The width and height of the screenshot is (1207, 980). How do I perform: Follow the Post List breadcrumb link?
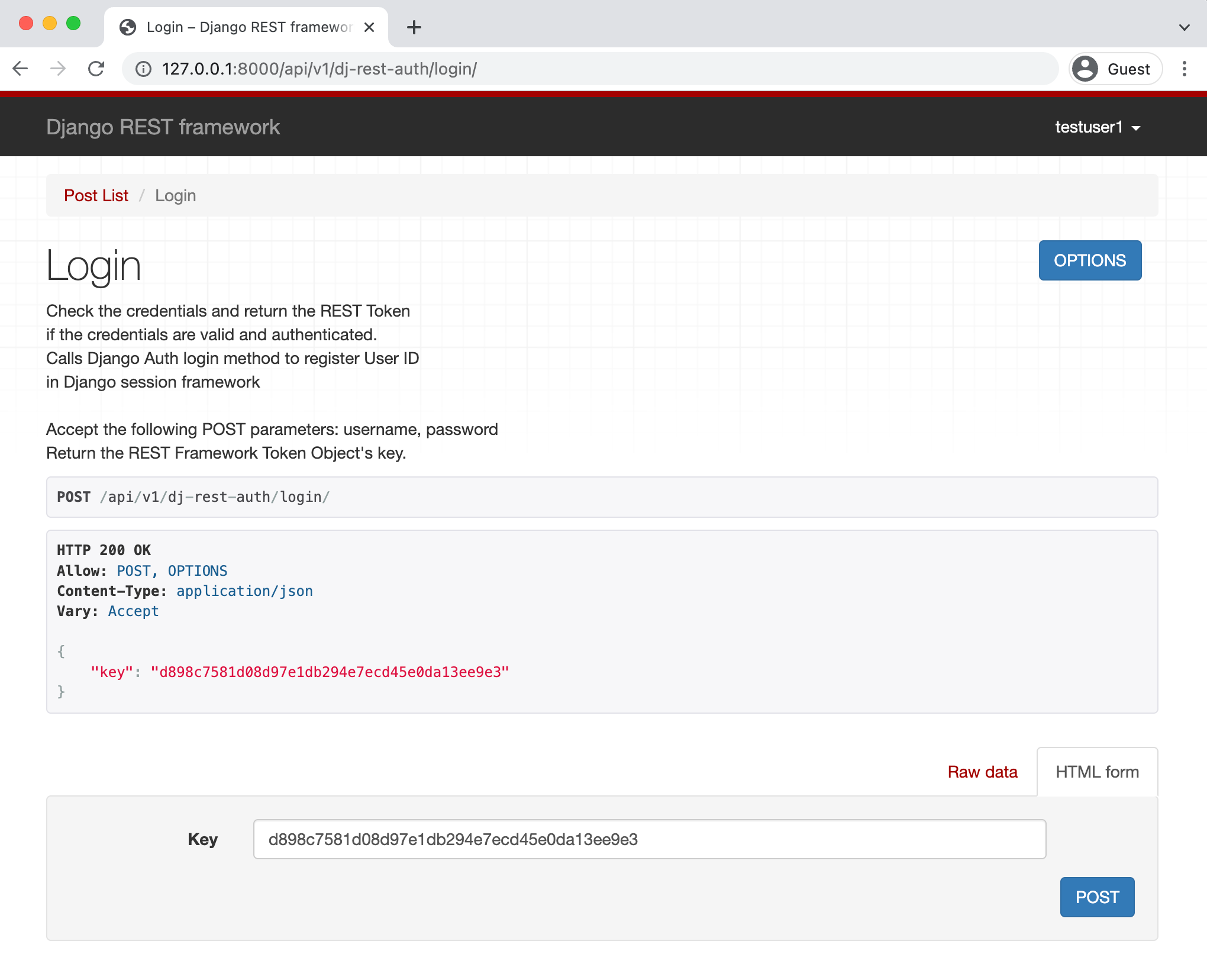(96, 196)
